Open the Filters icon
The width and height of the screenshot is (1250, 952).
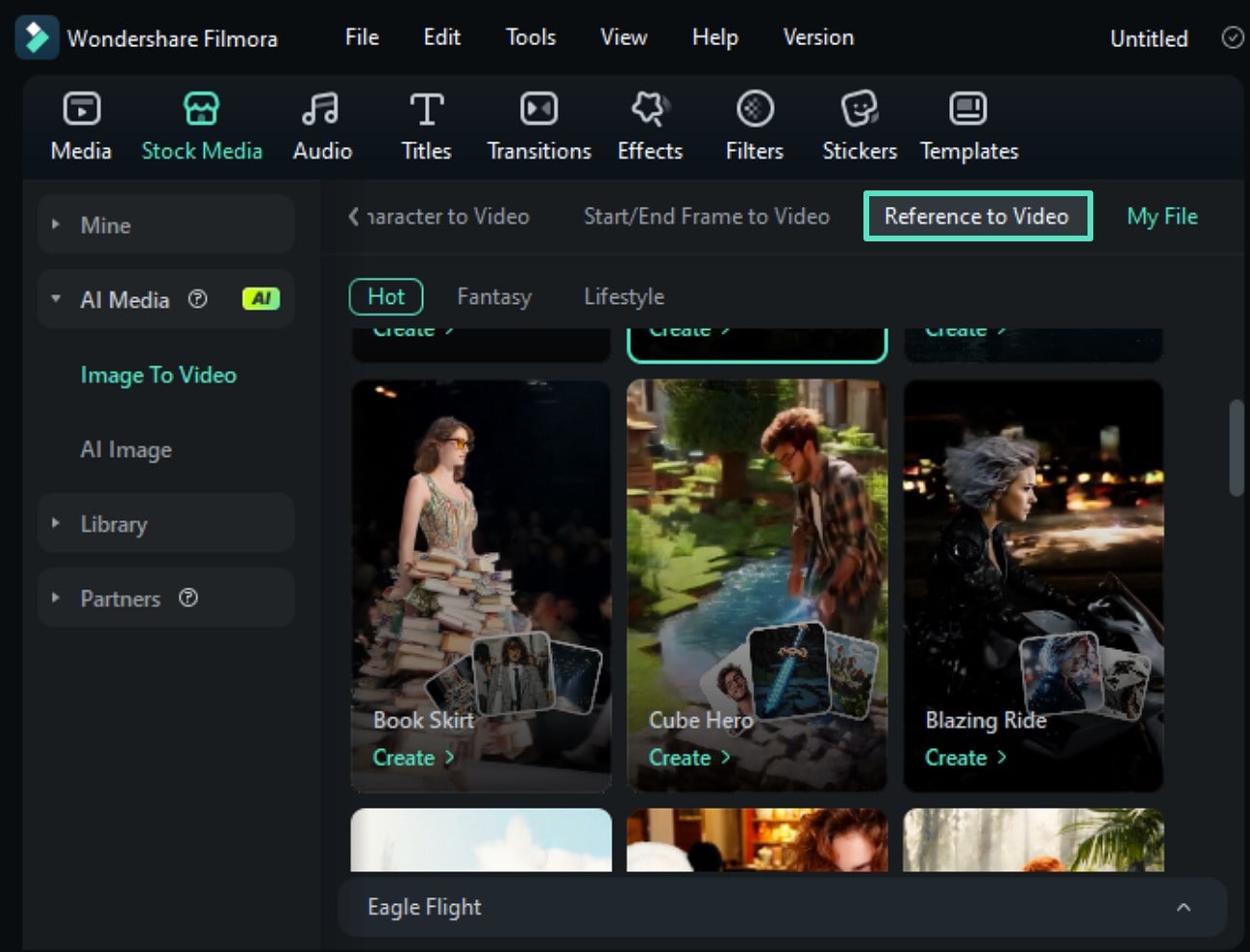755,109
